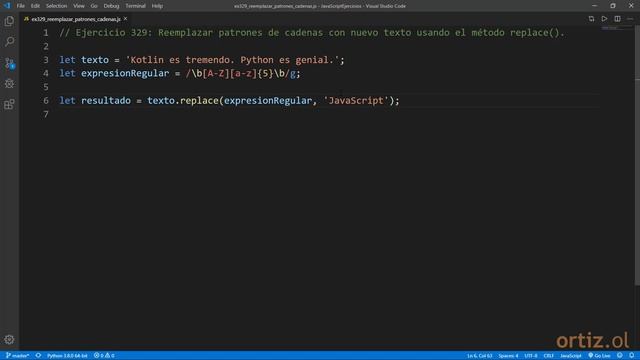Change the JavaScript language mode
Screen dimensions: 640x360
coord(571,356)
